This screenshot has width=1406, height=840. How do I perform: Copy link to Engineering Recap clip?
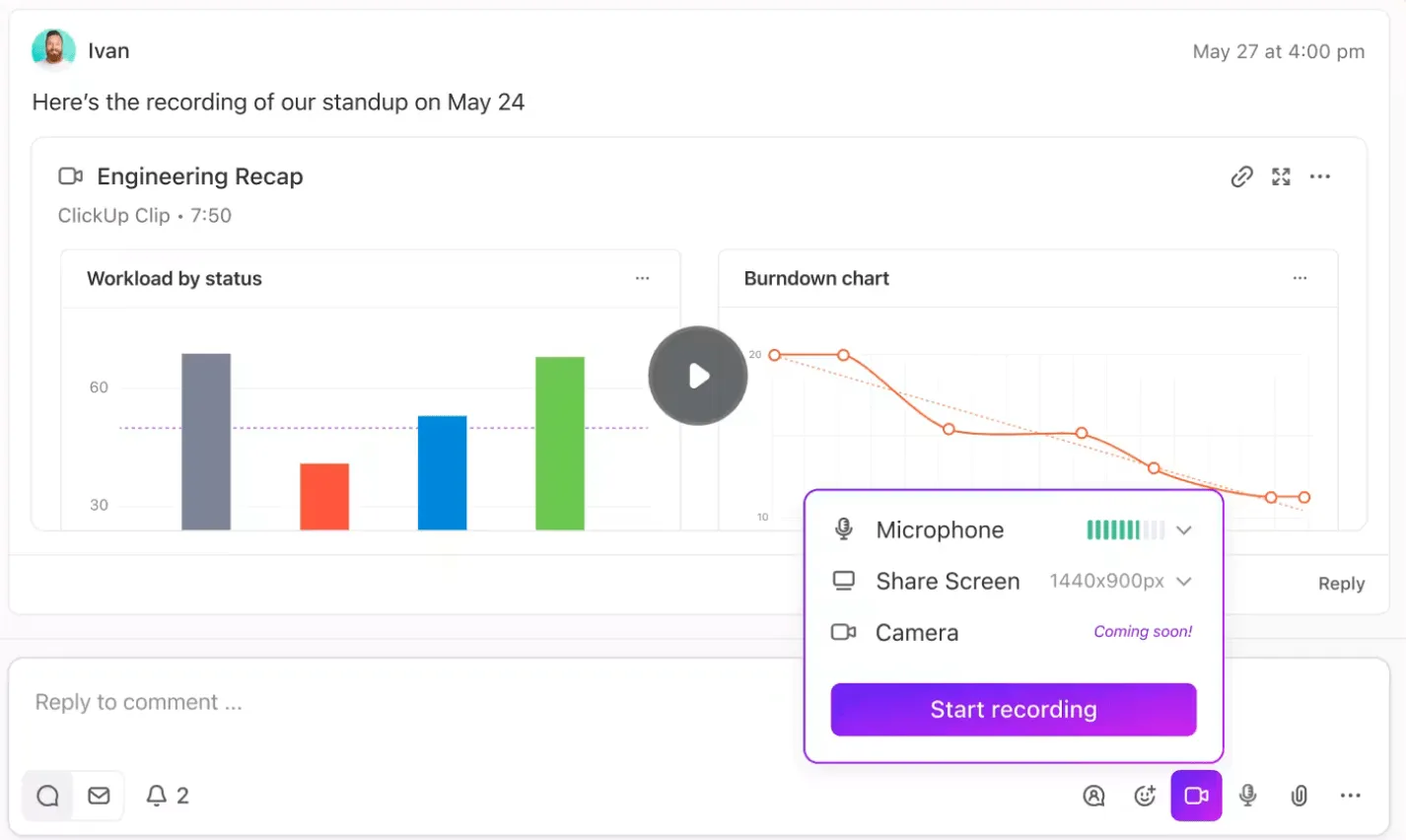pos(1241,176)
